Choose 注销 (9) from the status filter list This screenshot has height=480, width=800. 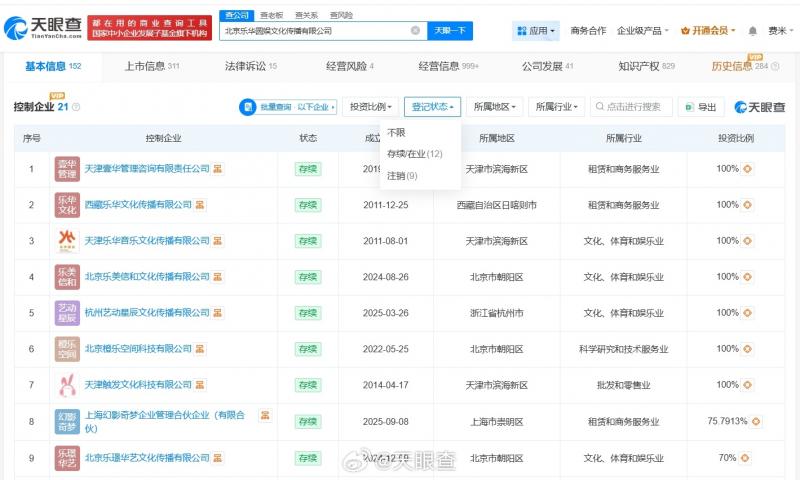(x=402, y=176)
